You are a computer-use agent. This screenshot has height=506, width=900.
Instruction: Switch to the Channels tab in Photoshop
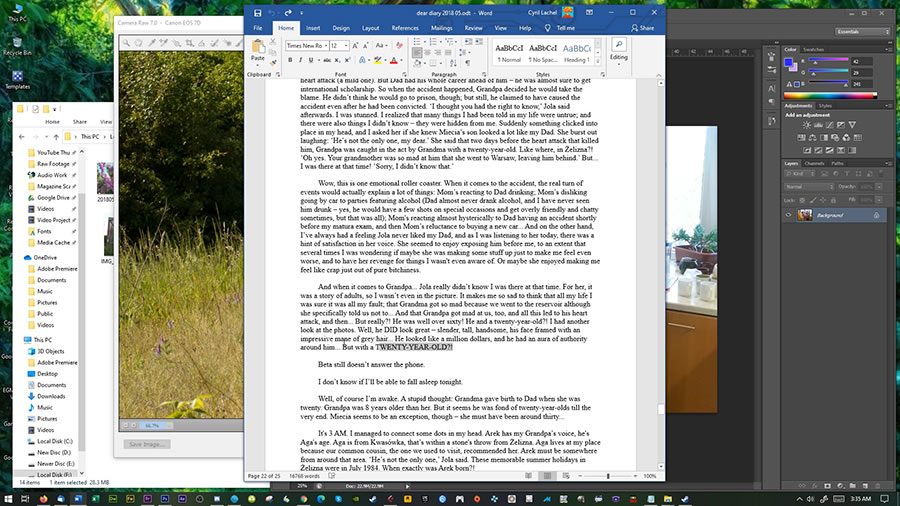coord(814,164)
